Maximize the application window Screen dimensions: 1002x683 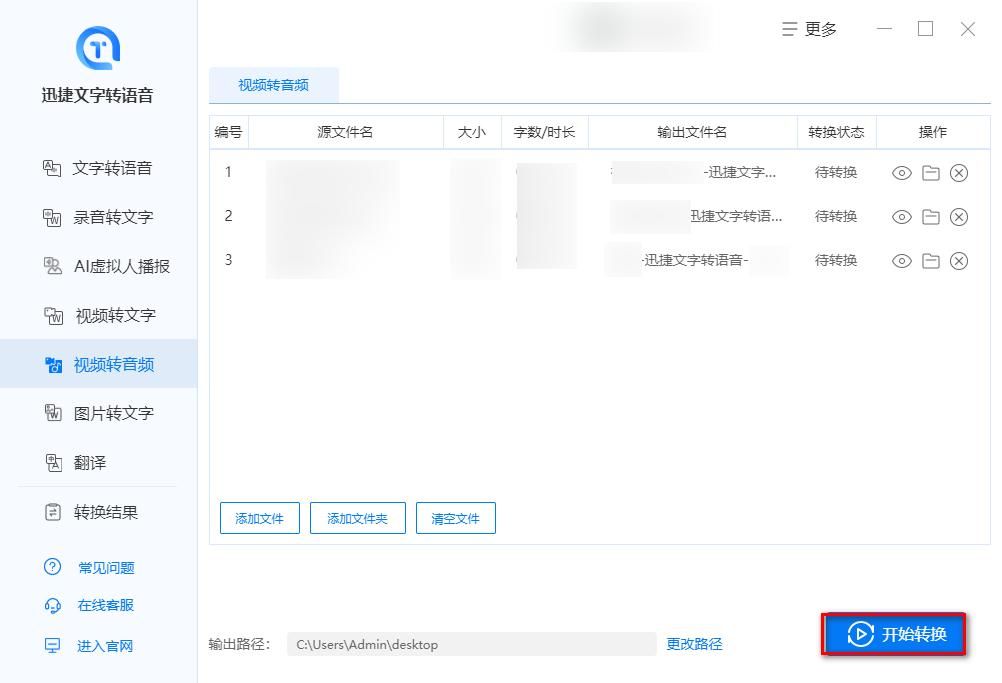925,29
